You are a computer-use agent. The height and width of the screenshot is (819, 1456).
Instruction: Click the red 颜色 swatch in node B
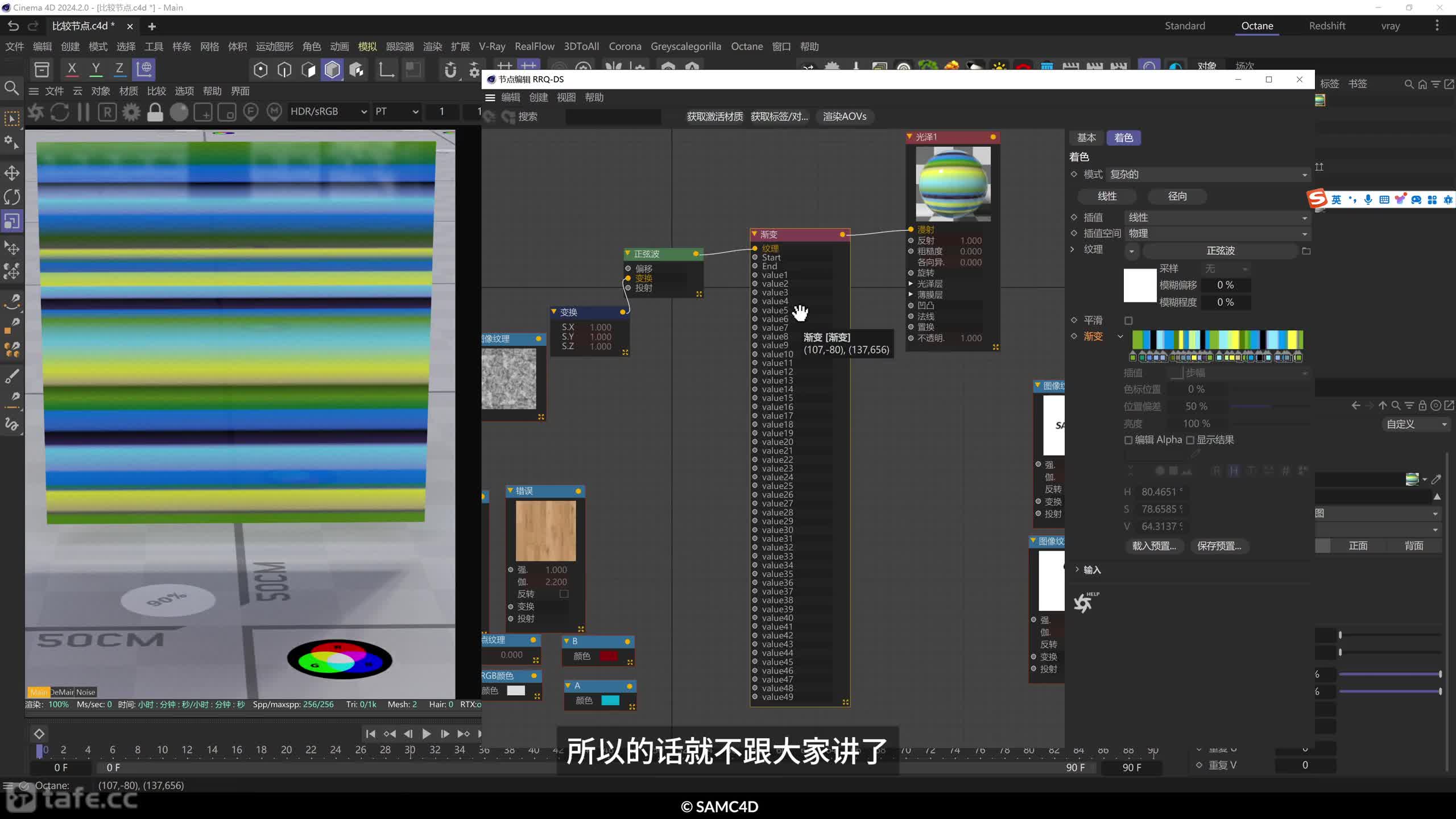click(608, 656)
